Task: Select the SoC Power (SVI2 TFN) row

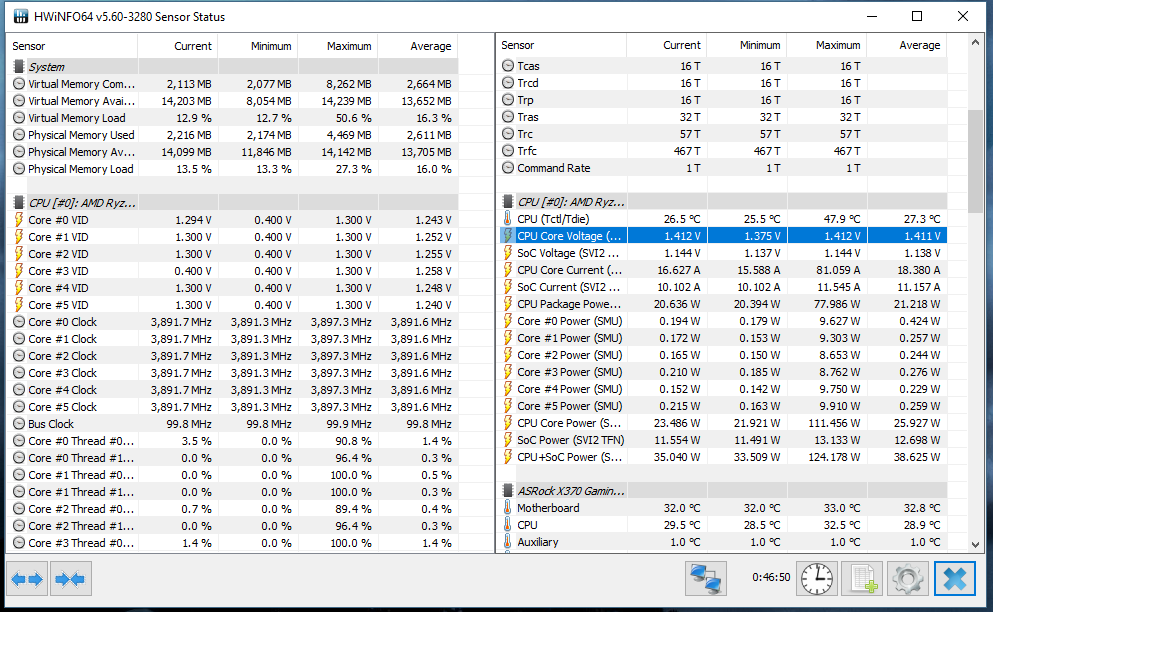Action: tap(722, 439)
